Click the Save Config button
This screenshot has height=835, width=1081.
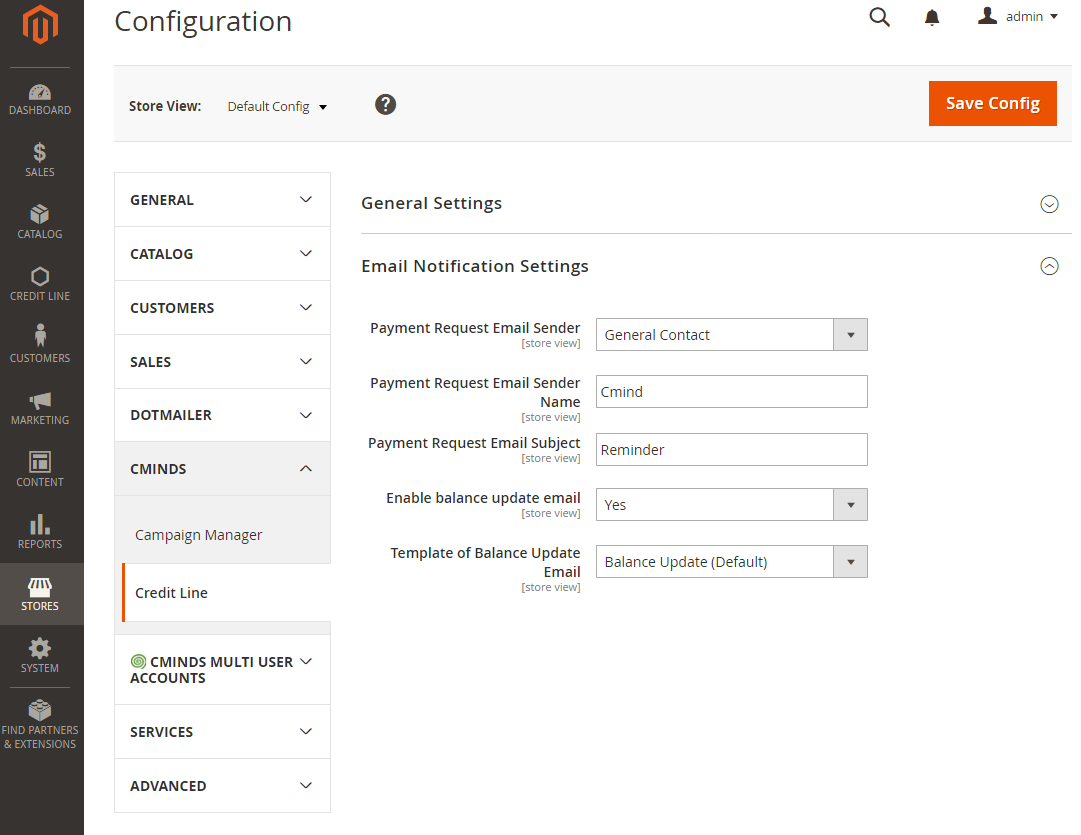pos(992,103)
